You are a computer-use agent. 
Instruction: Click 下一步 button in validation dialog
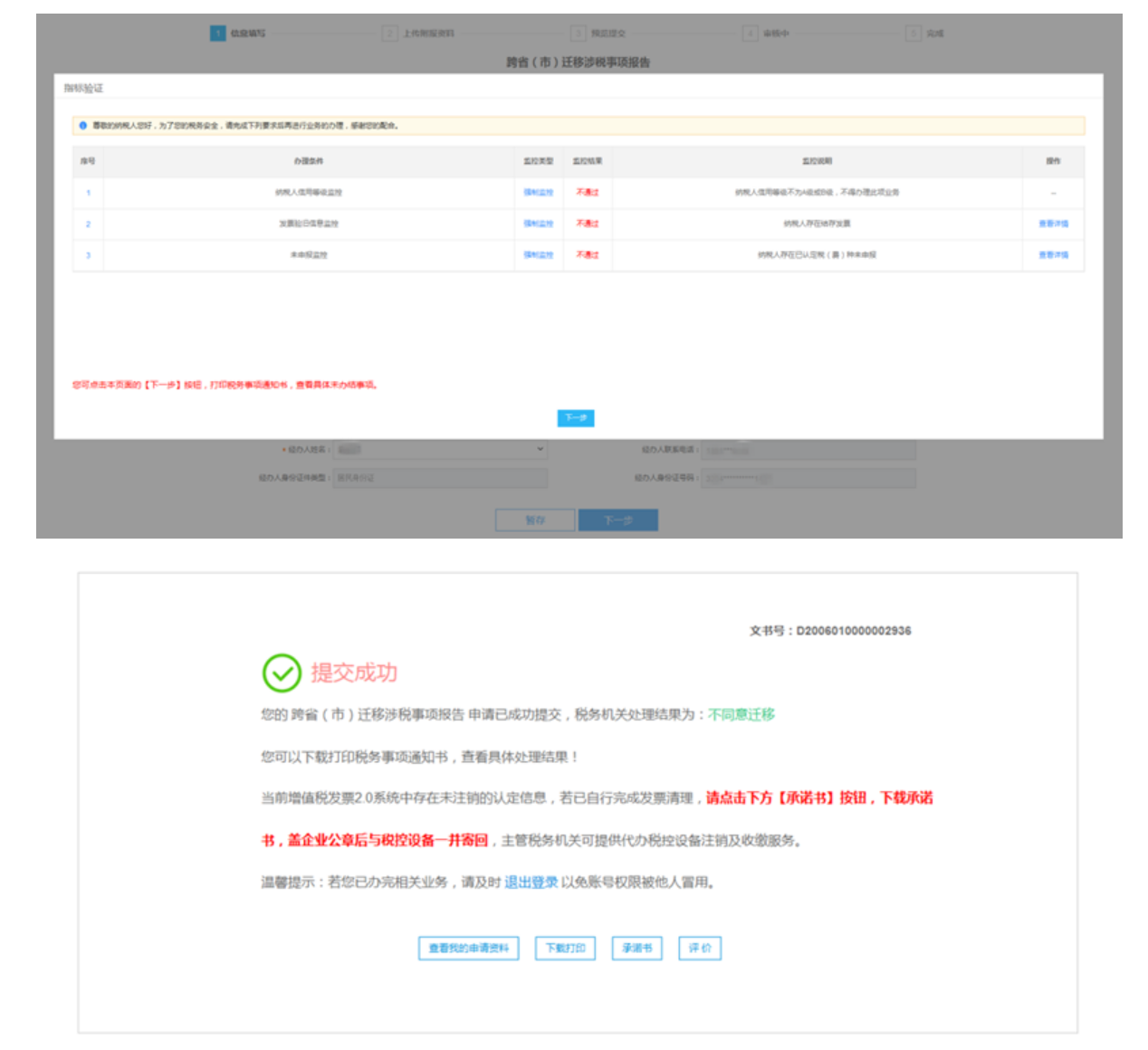pyautogui.click(x=575, y=418)
